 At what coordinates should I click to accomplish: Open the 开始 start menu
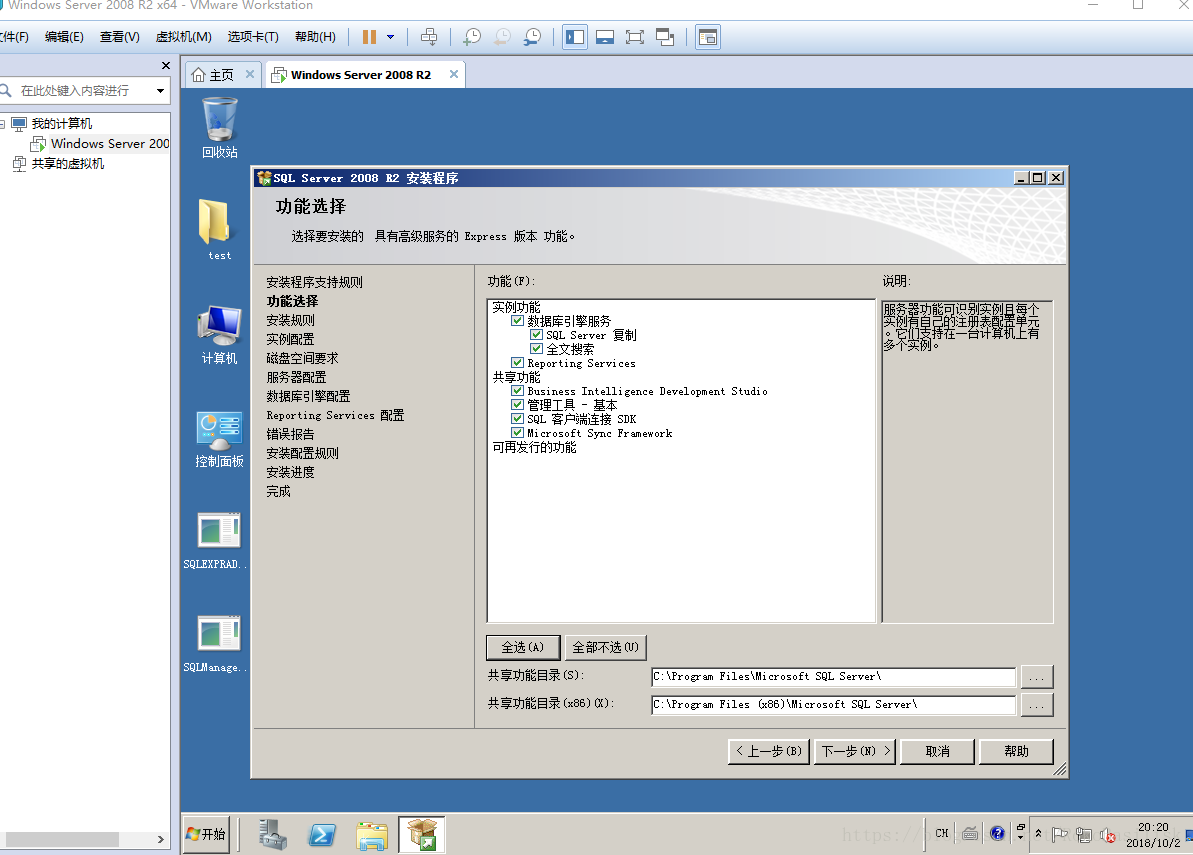(x=206, y=834)
